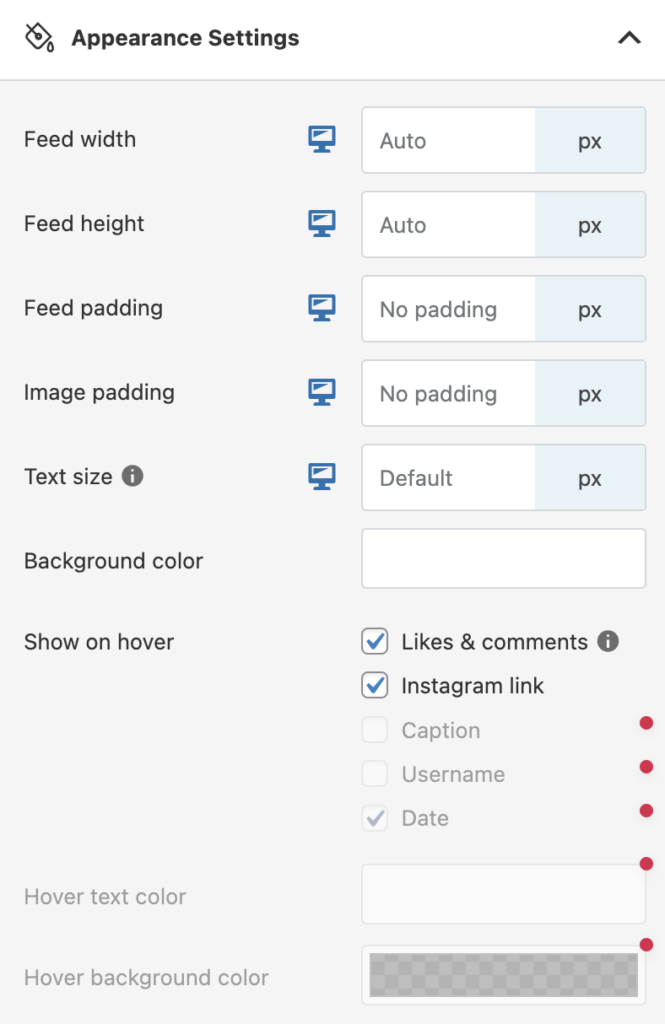Click the desktop device icon for Feed width
This screenshot has height=1024, width=665.
pos(321,140)
